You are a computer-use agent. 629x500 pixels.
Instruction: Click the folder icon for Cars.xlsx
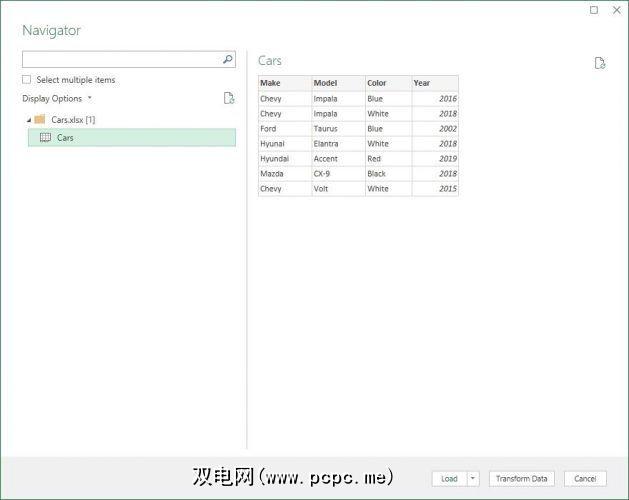(x=40, y=119)
